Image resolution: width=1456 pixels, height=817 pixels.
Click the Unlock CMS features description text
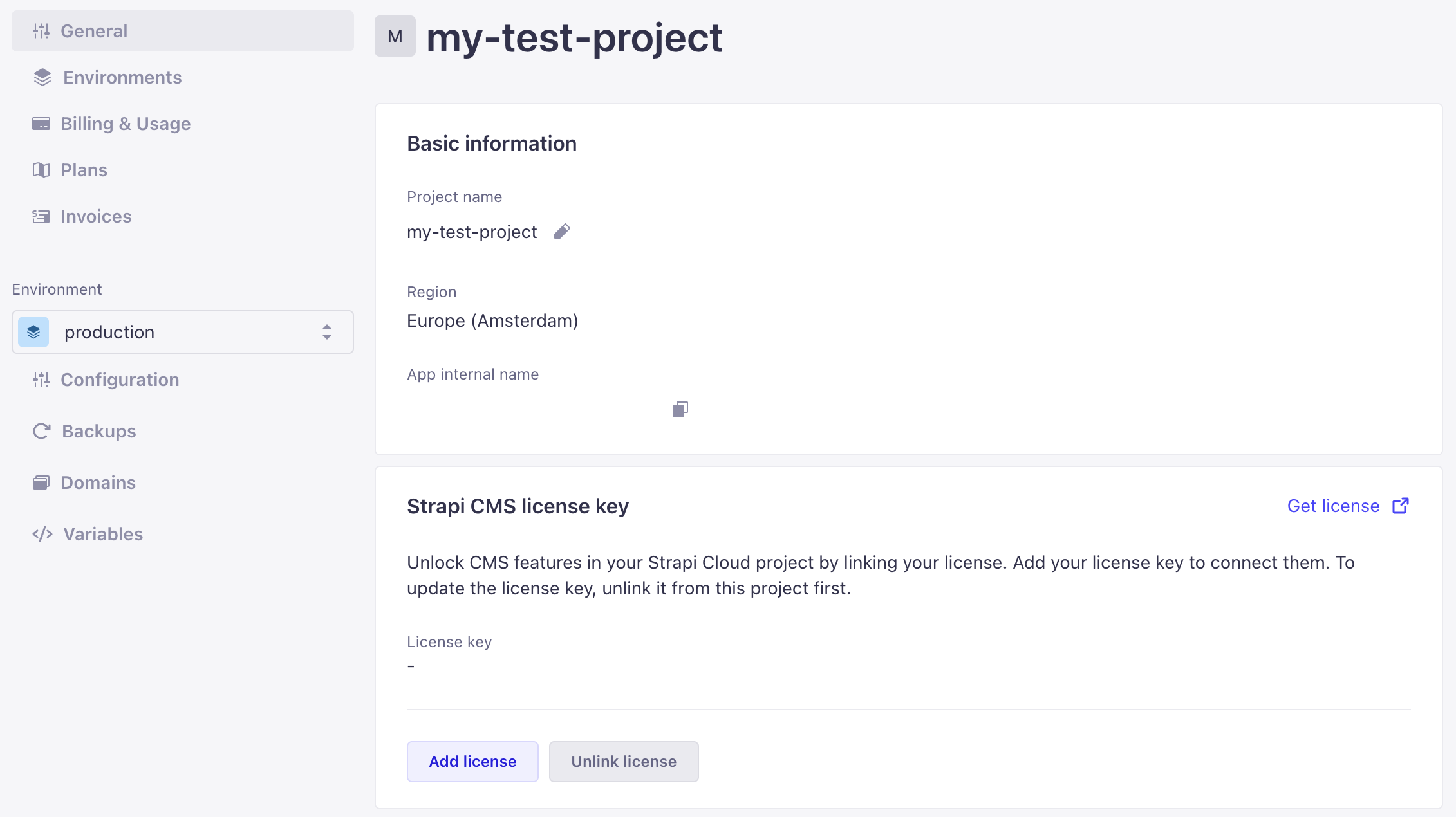click(881, 575)
